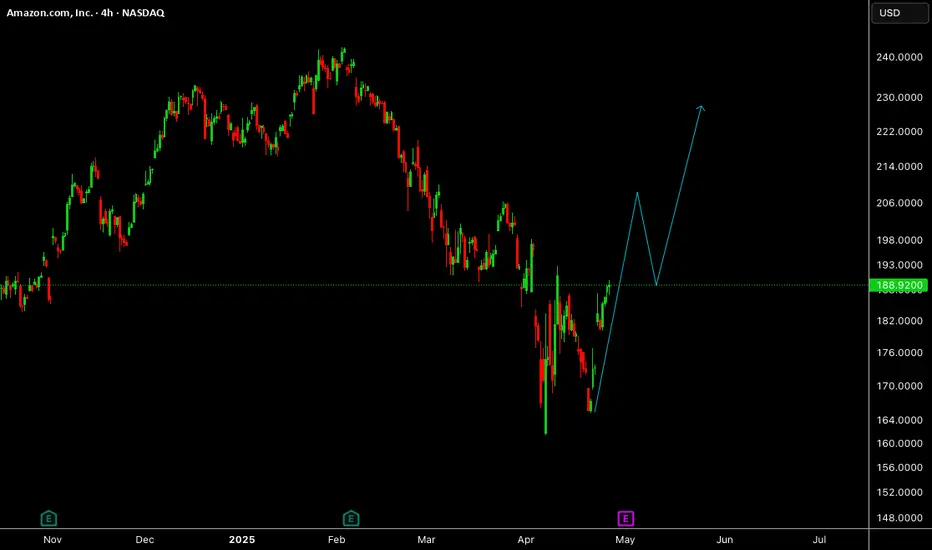Screen dimensions: 932x550
Task: Click the 148.0000 price axis label
Action: 899,518
